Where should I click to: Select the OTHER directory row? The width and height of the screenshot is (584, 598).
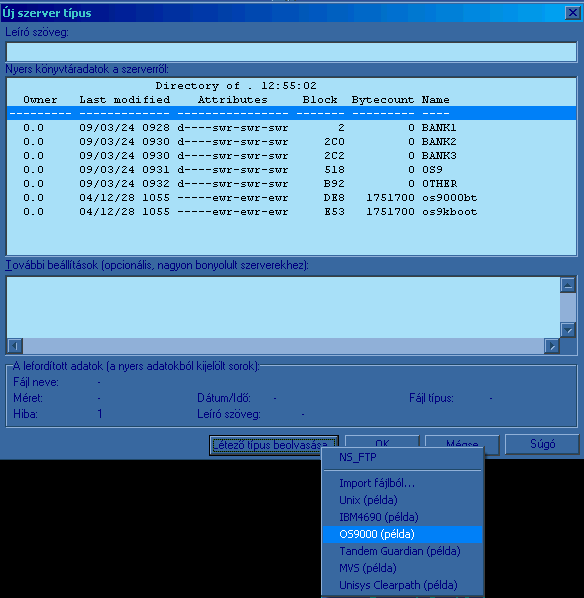291,184
